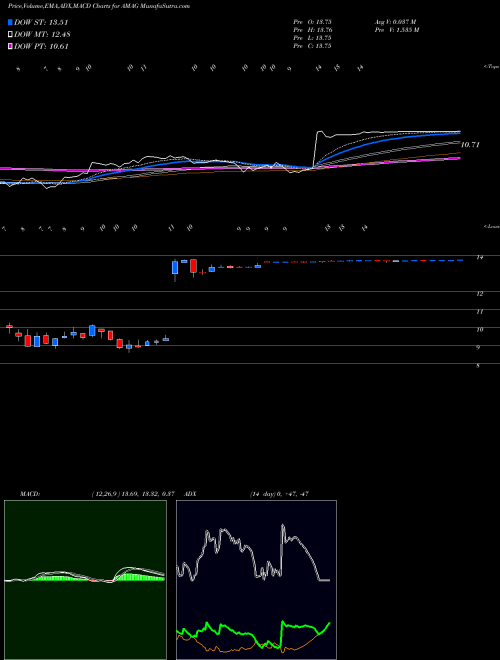500x660 pixels.
Task: Click the magenta DOW PT legend swatch
Action: [10, 46]
